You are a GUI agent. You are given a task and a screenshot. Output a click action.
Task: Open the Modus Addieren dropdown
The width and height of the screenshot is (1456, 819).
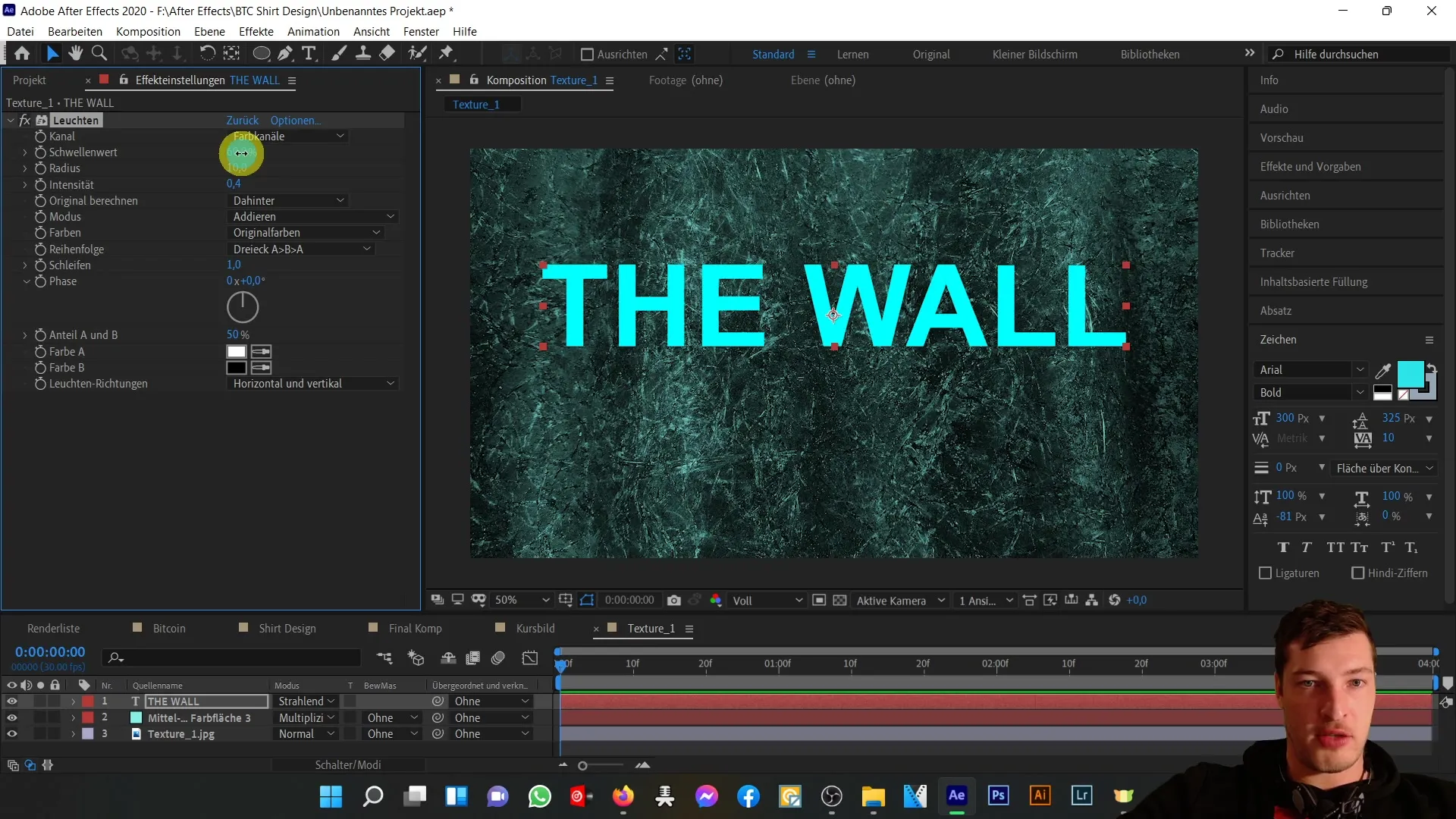tap(312, 217)
